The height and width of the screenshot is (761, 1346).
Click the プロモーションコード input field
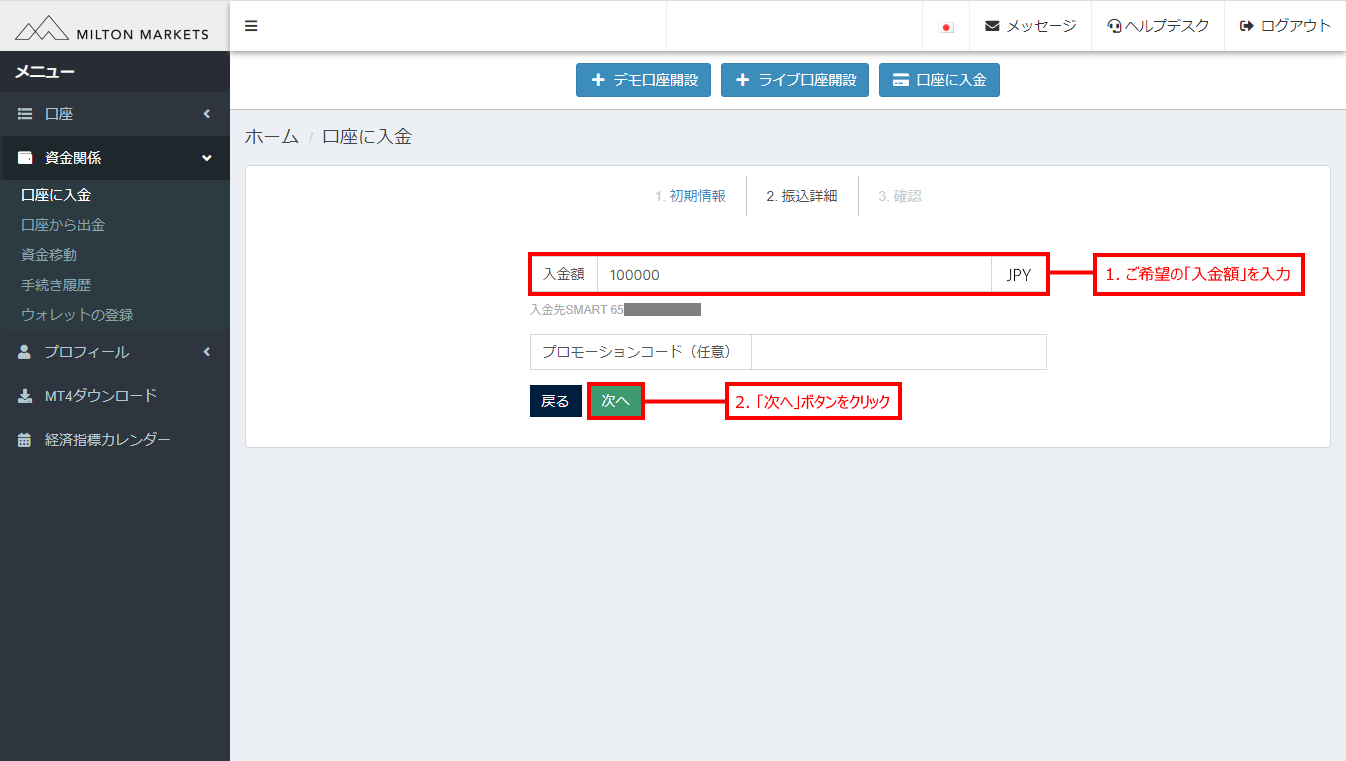pos(898,351)
